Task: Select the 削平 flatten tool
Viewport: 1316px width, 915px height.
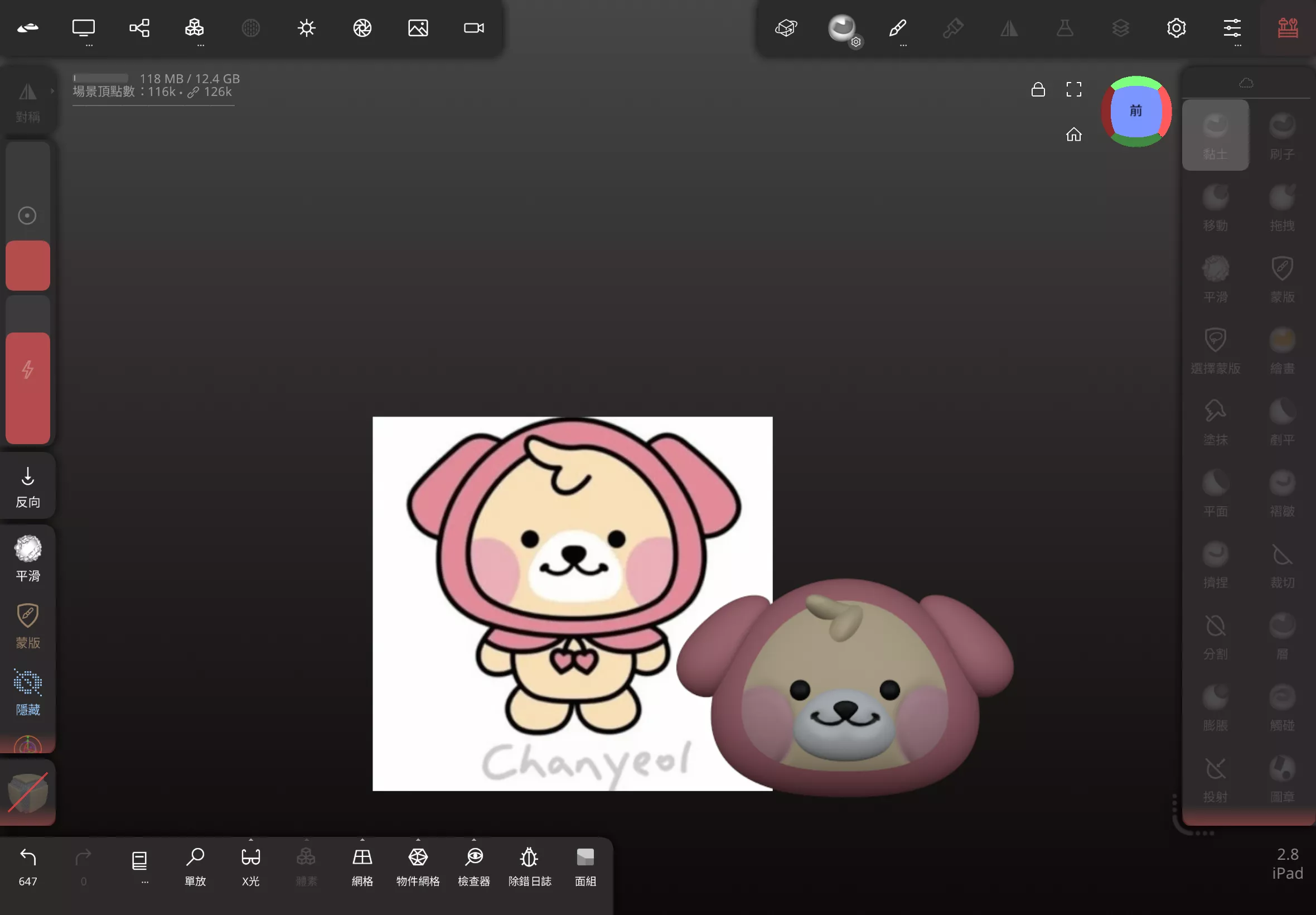Action: [x=1282, y=421]
